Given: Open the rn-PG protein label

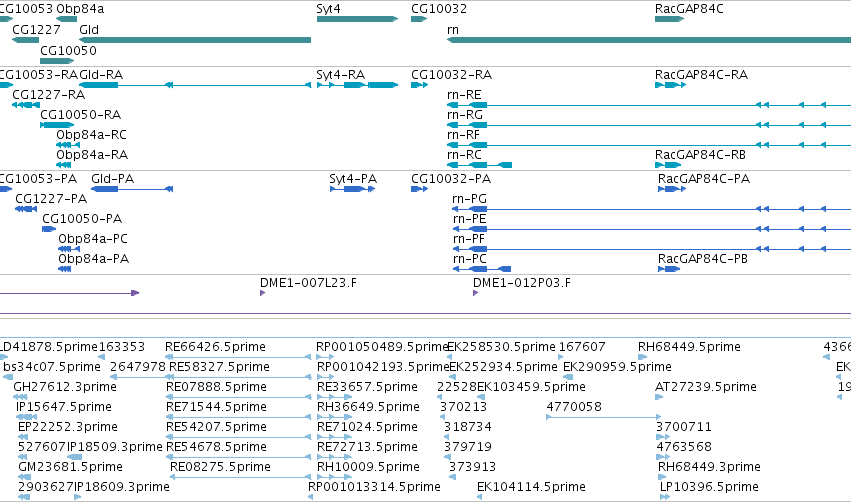Looking at the screenshot, I should coord(469,199).
